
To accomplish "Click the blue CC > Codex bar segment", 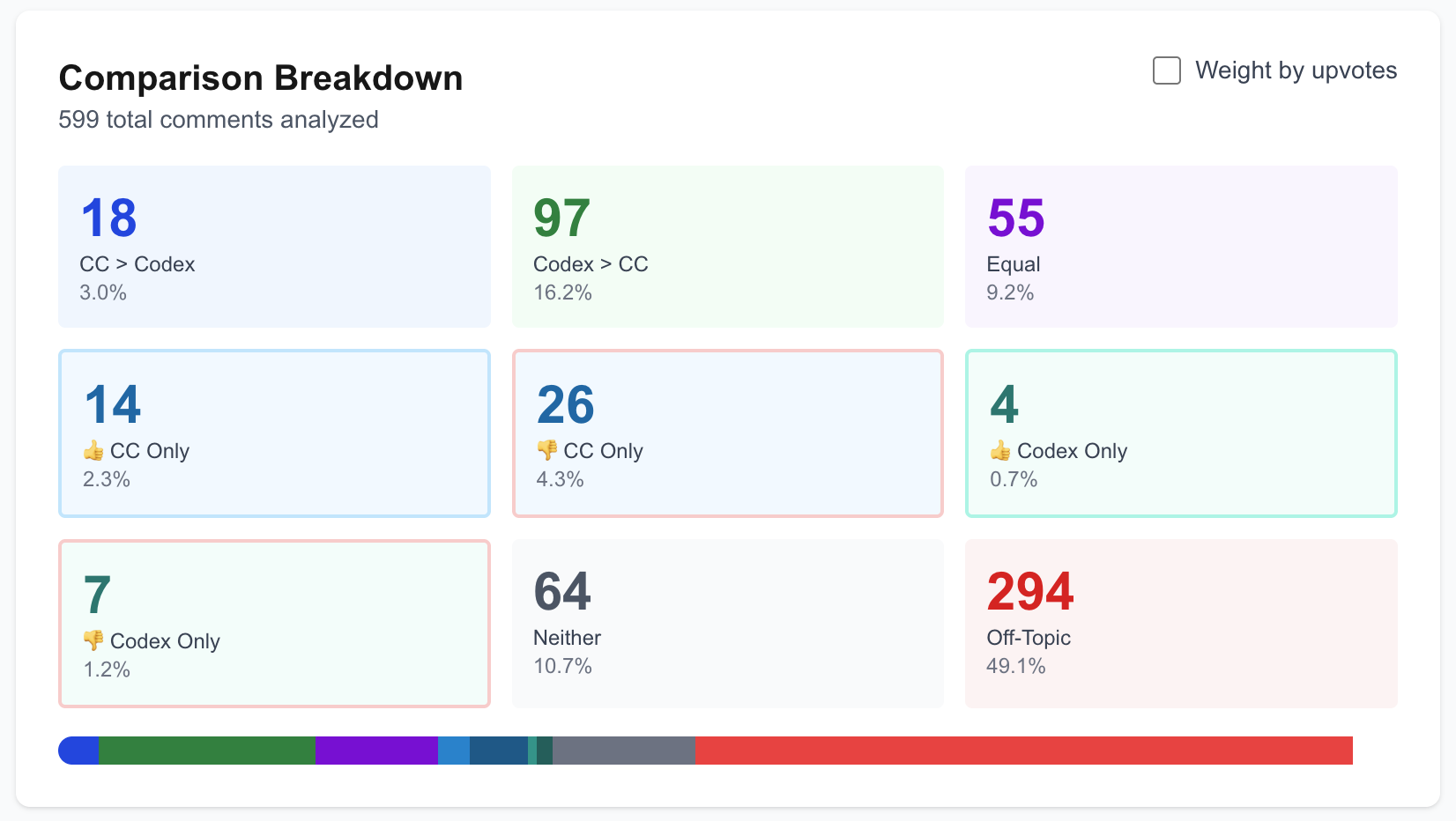I will 79,751.
